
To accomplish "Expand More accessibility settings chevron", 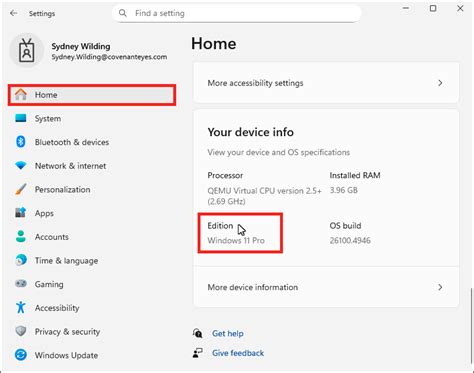I will (x=440, y=83).
